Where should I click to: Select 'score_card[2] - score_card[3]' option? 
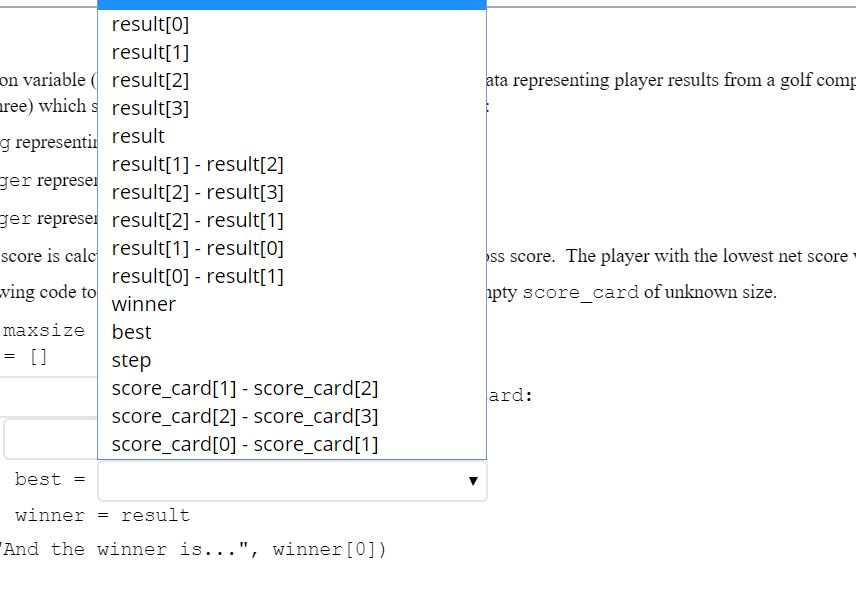292,416
